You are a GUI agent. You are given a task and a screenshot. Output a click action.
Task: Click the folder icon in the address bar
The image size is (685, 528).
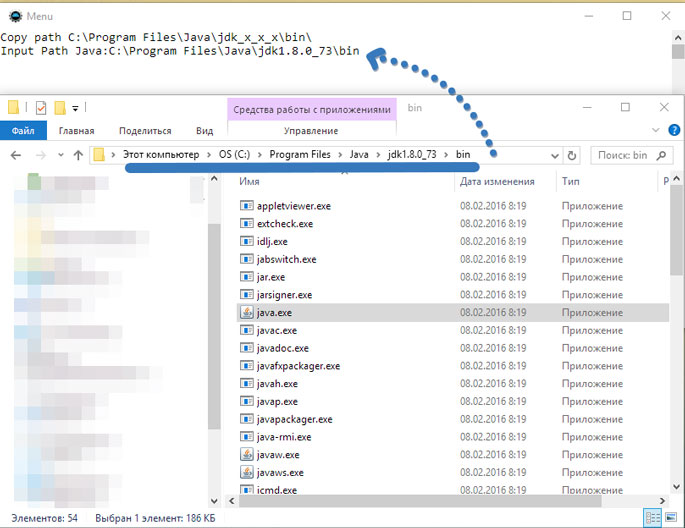[99, 155]
